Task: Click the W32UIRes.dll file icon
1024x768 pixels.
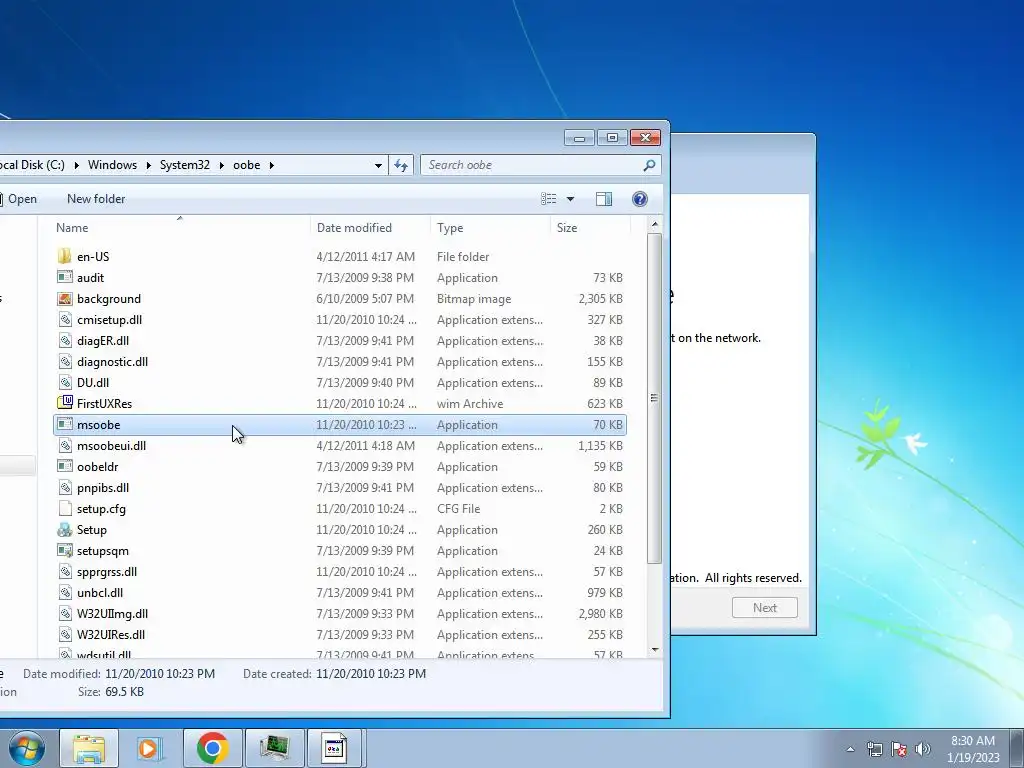Action: [65, 634]
